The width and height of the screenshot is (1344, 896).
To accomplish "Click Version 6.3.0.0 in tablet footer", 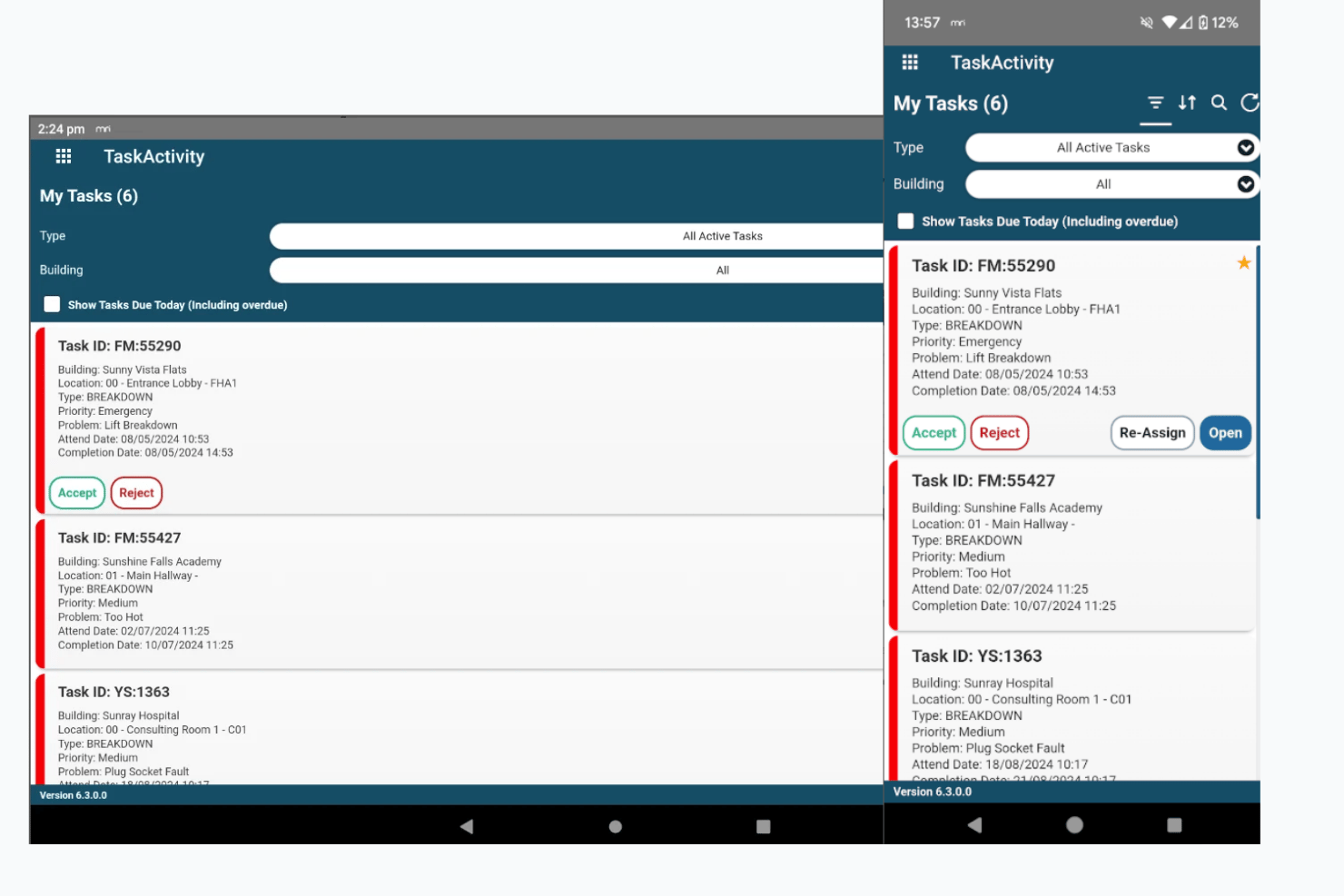I will [x=74, y=795].
